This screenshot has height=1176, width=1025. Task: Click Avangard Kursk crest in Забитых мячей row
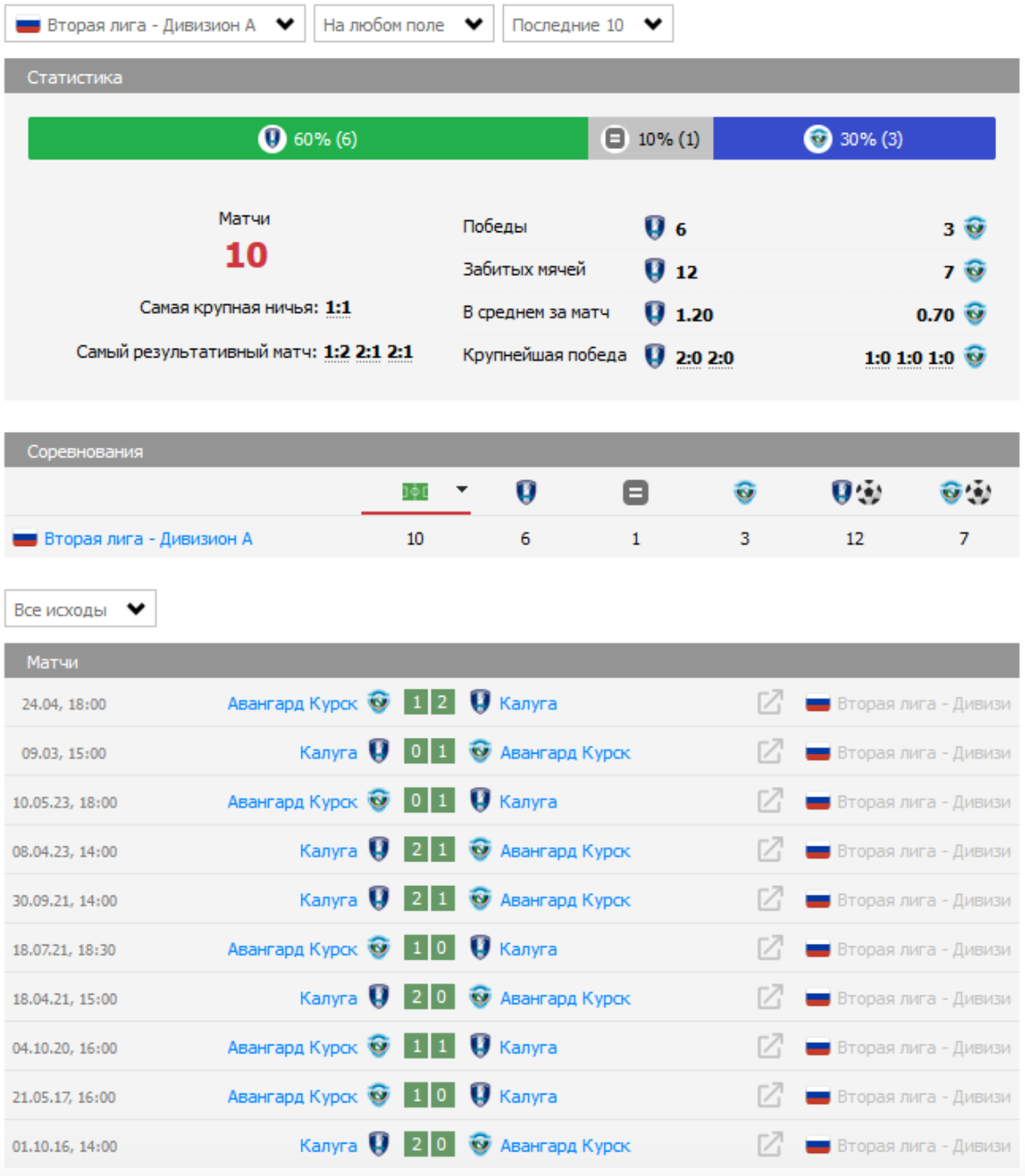(975, 271)
